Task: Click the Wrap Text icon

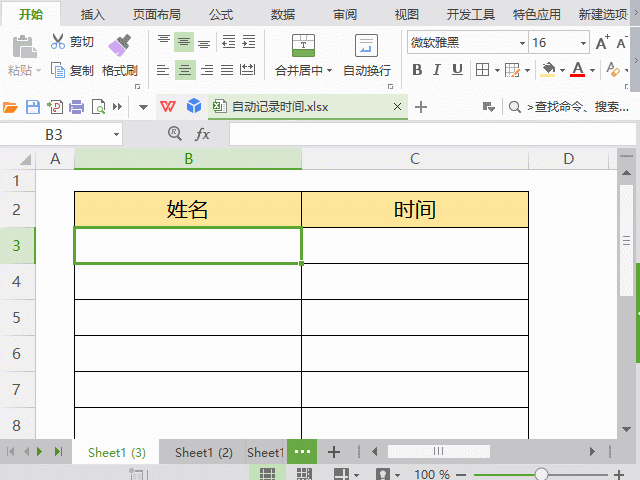Action: click(x=367, y=45)
